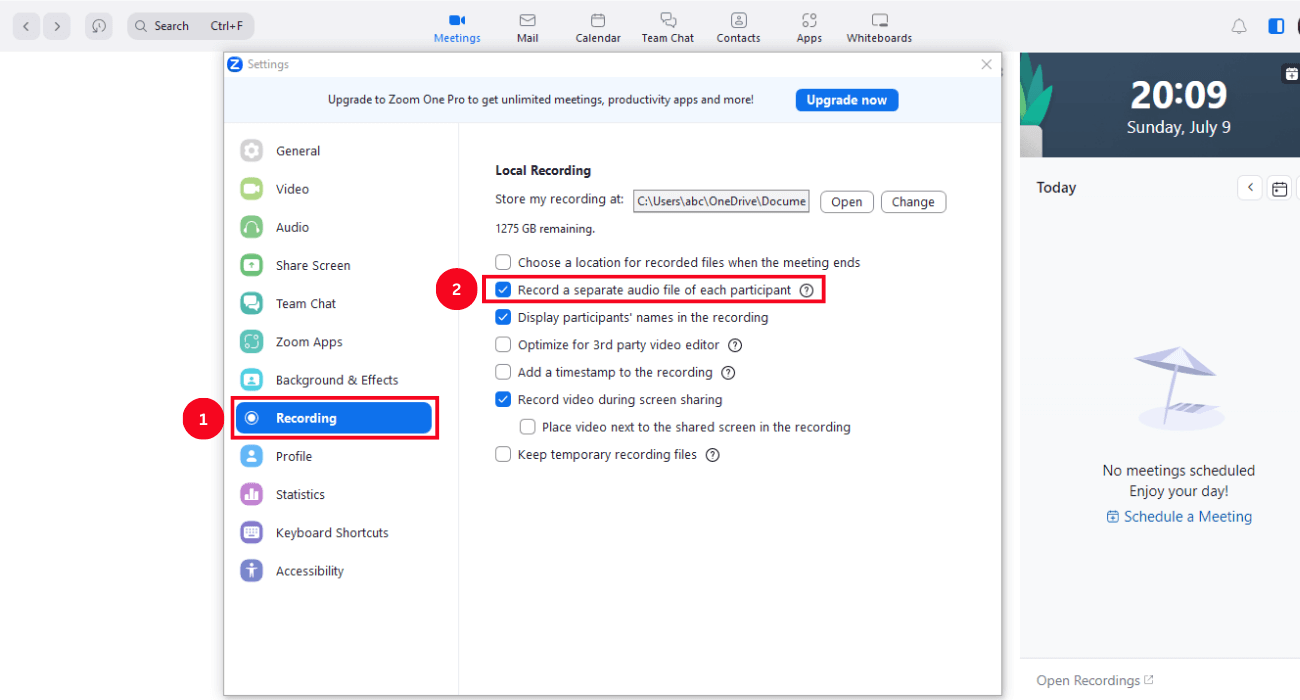Select Recording settings category
Screen dimensions: 1300x700
[333, 418]
